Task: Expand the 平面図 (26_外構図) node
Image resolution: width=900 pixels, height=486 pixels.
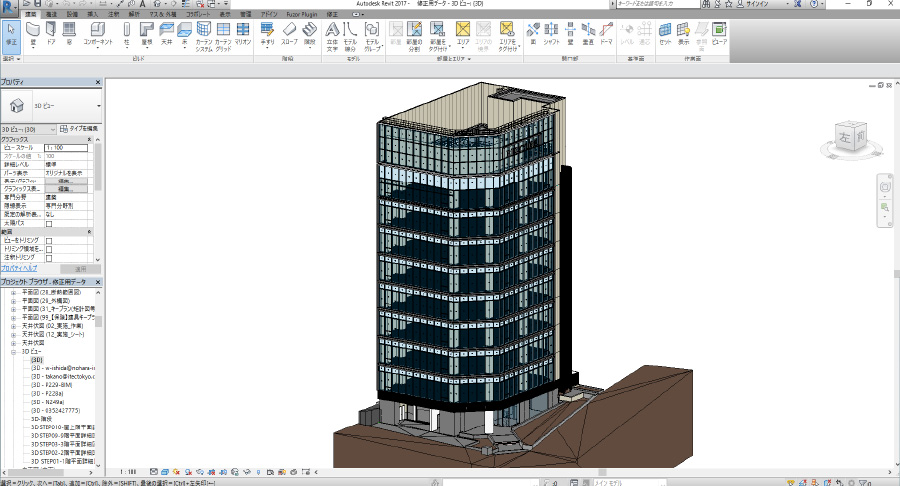Action: click(14, 301)
